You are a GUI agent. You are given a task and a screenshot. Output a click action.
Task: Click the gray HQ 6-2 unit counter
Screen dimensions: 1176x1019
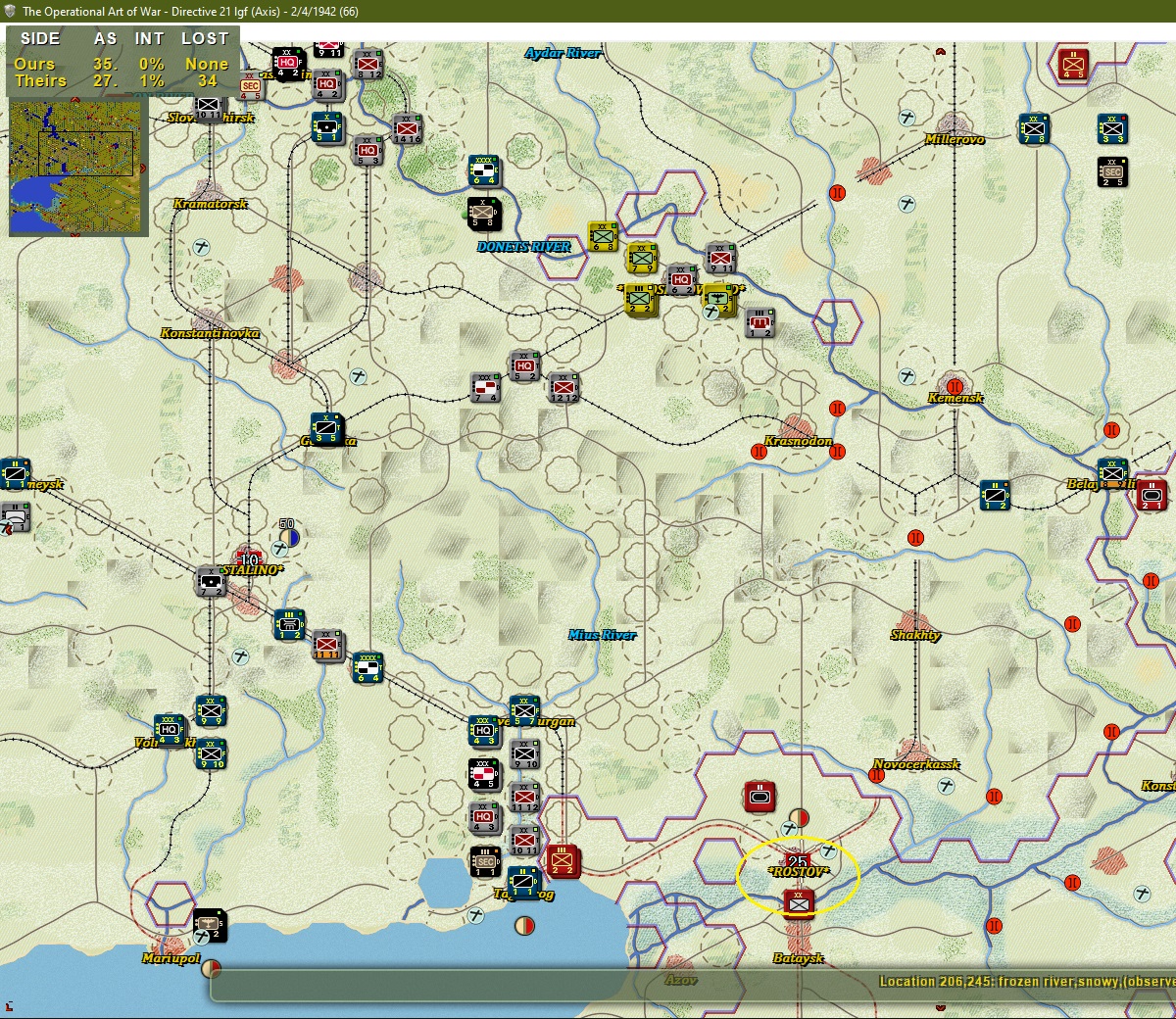pos(681,279)
